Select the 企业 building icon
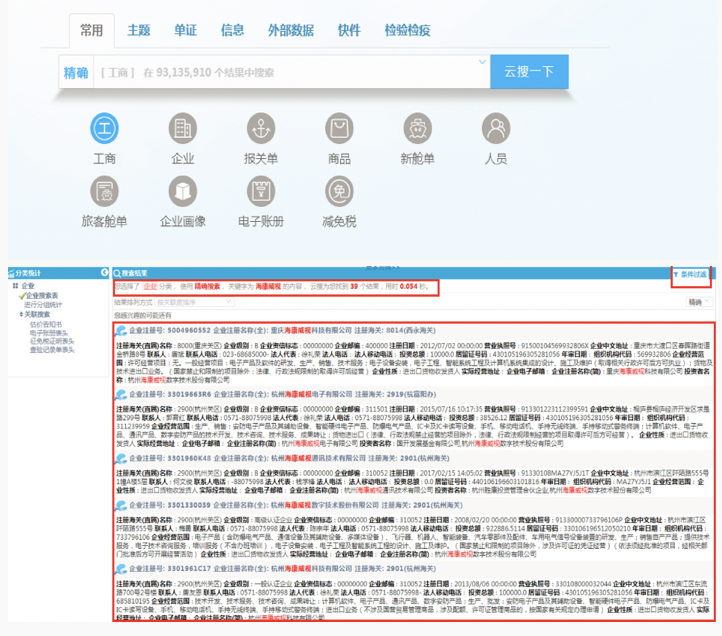The width and height of the screenshot is (722, 636). (x=183, y=128)
